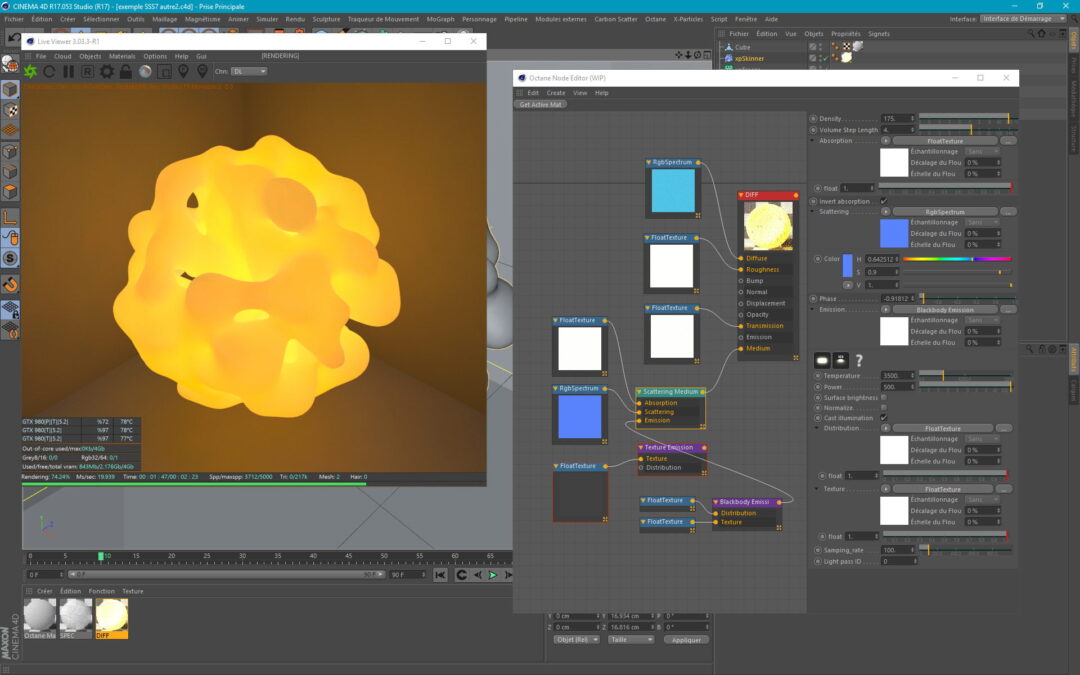Disable the Cast illumination checkbox
This screenshot has width=1080, height=675.
[x=883, y=418]
